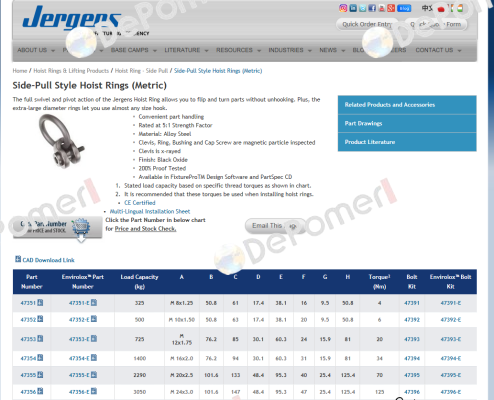This screenshot has height=400, width=494.
Task: Open the LinkedIn social icon
Action: coord(353,8)
